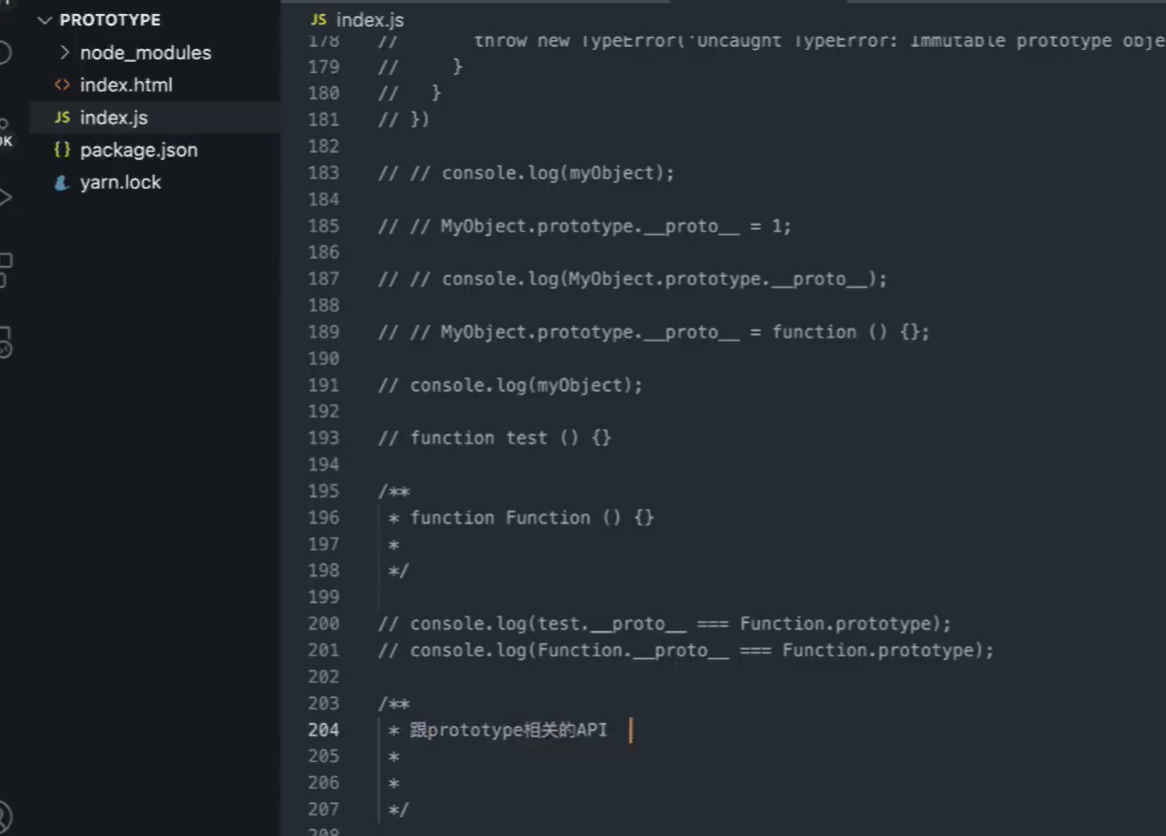Click line number 189 in the gutter
Screen dimensions: 1166x836
[x=323, y=332]
